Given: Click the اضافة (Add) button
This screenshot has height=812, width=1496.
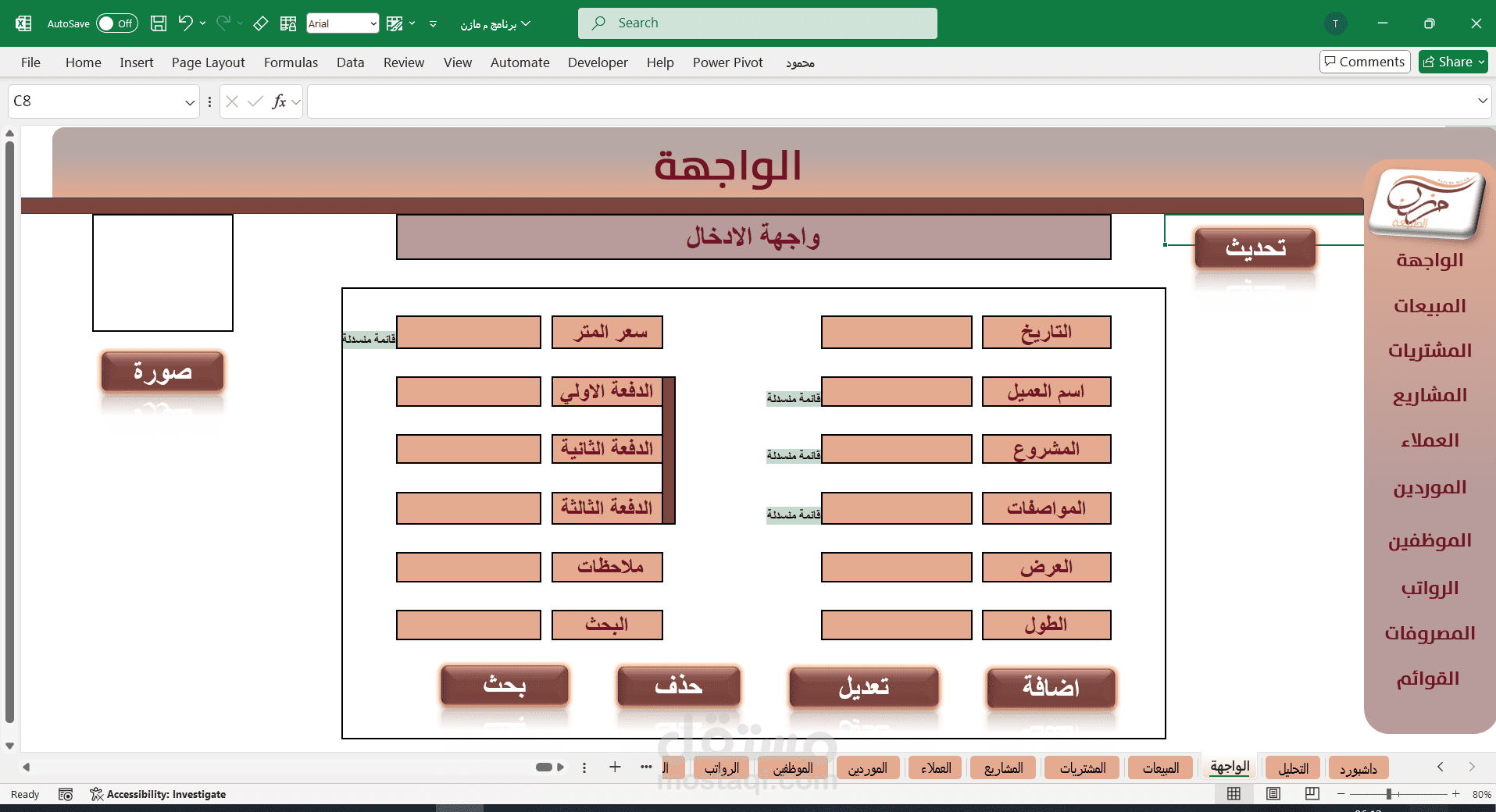Looking at the screenshot, I should (x=1051, y=687).
